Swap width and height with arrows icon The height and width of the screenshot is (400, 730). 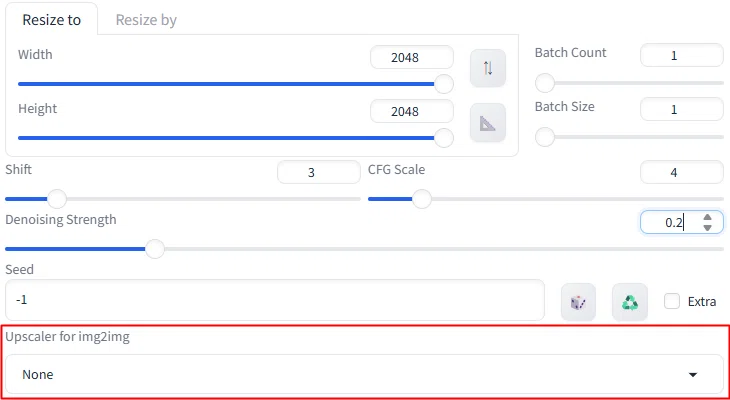click(487, 68)
